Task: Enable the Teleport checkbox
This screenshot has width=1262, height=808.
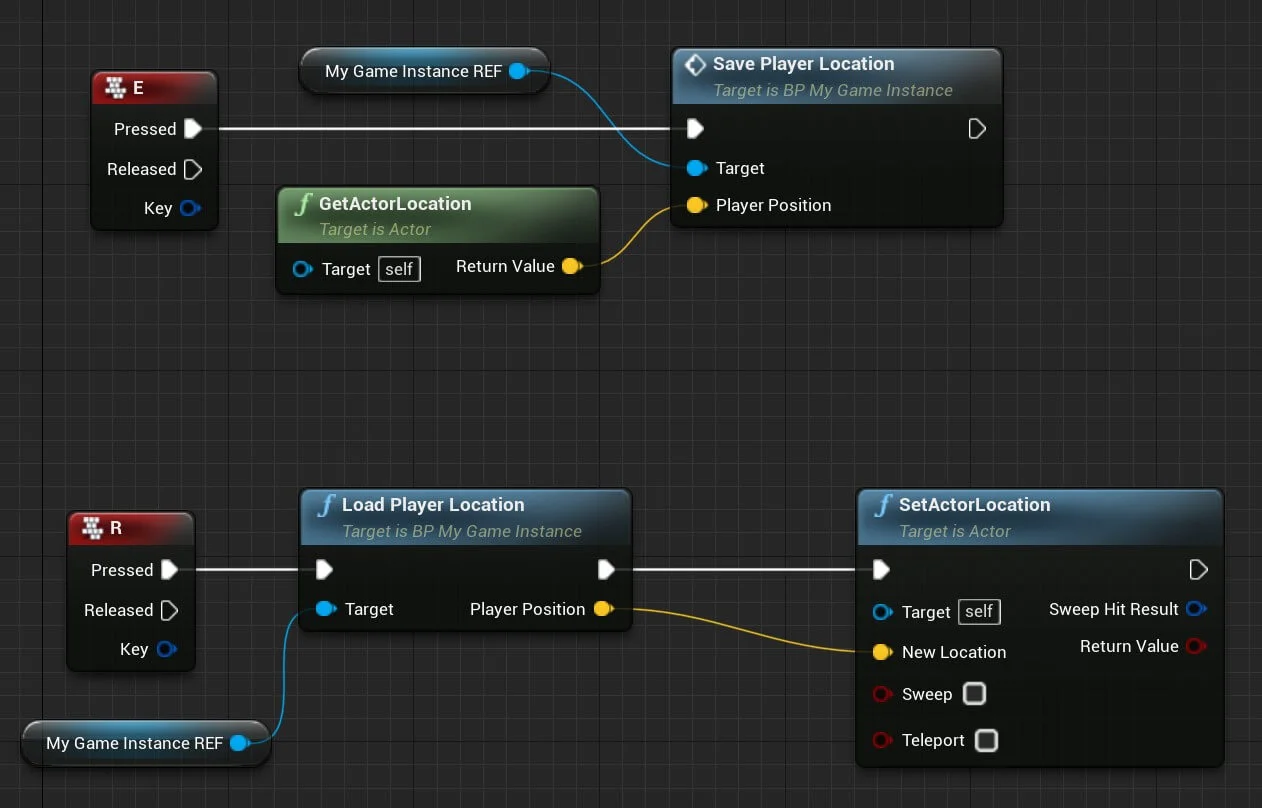Action: coord(986,740)
